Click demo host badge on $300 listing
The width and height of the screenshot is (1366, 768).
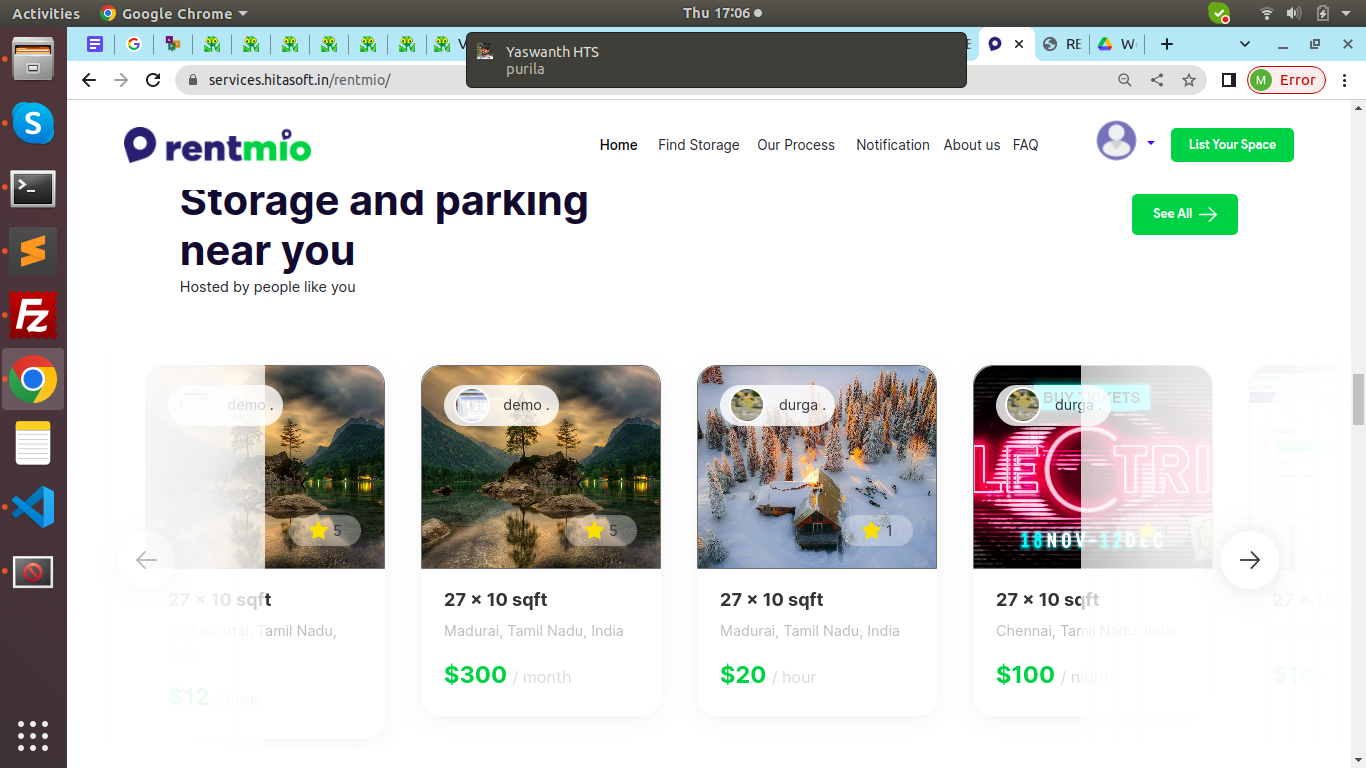[x=501, y=405]
